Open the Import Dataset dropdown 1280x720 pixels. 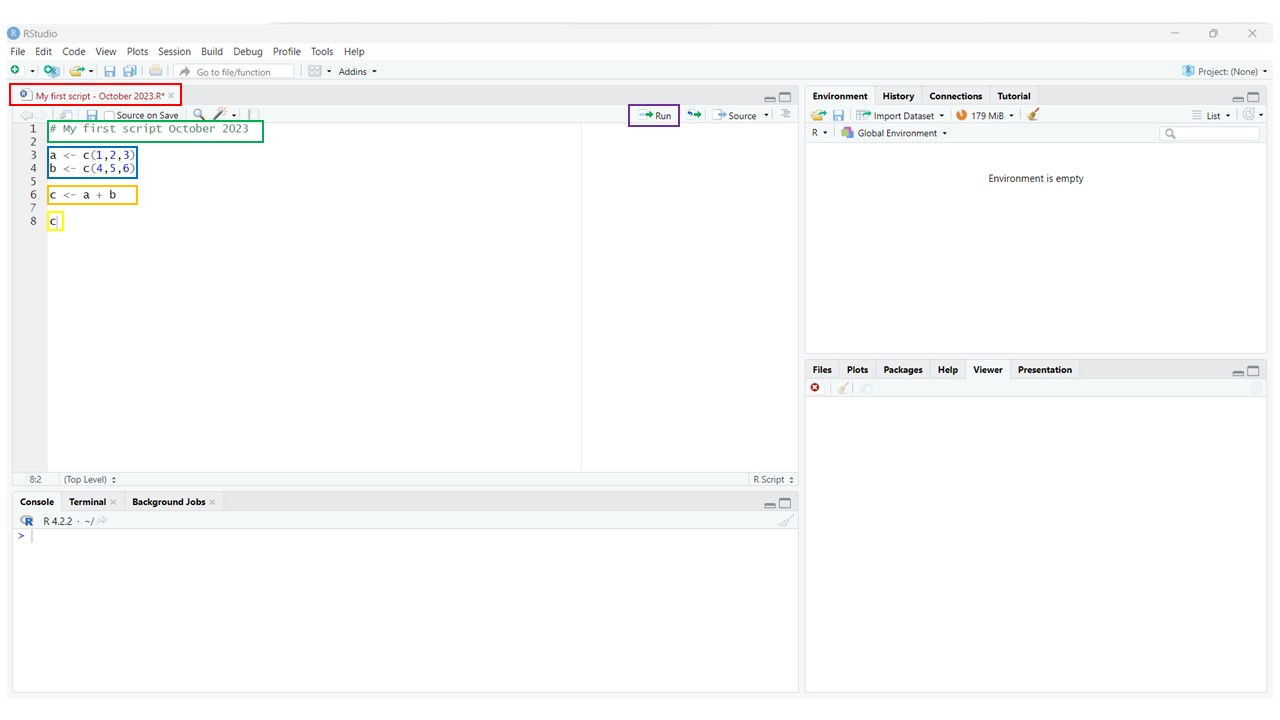tap(899, 116)
